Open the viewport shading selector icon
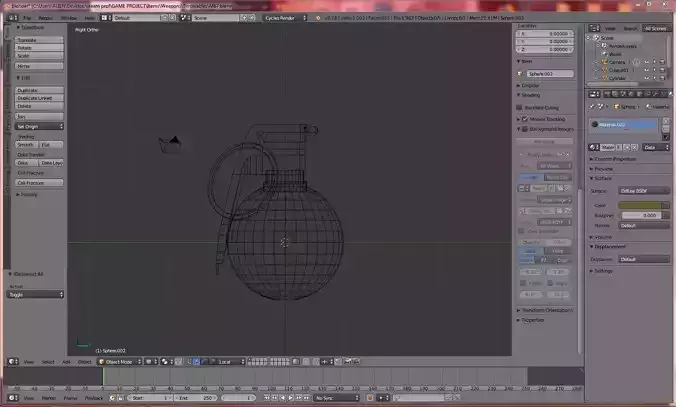Screen dimensions: 676x407 [149, 361]
